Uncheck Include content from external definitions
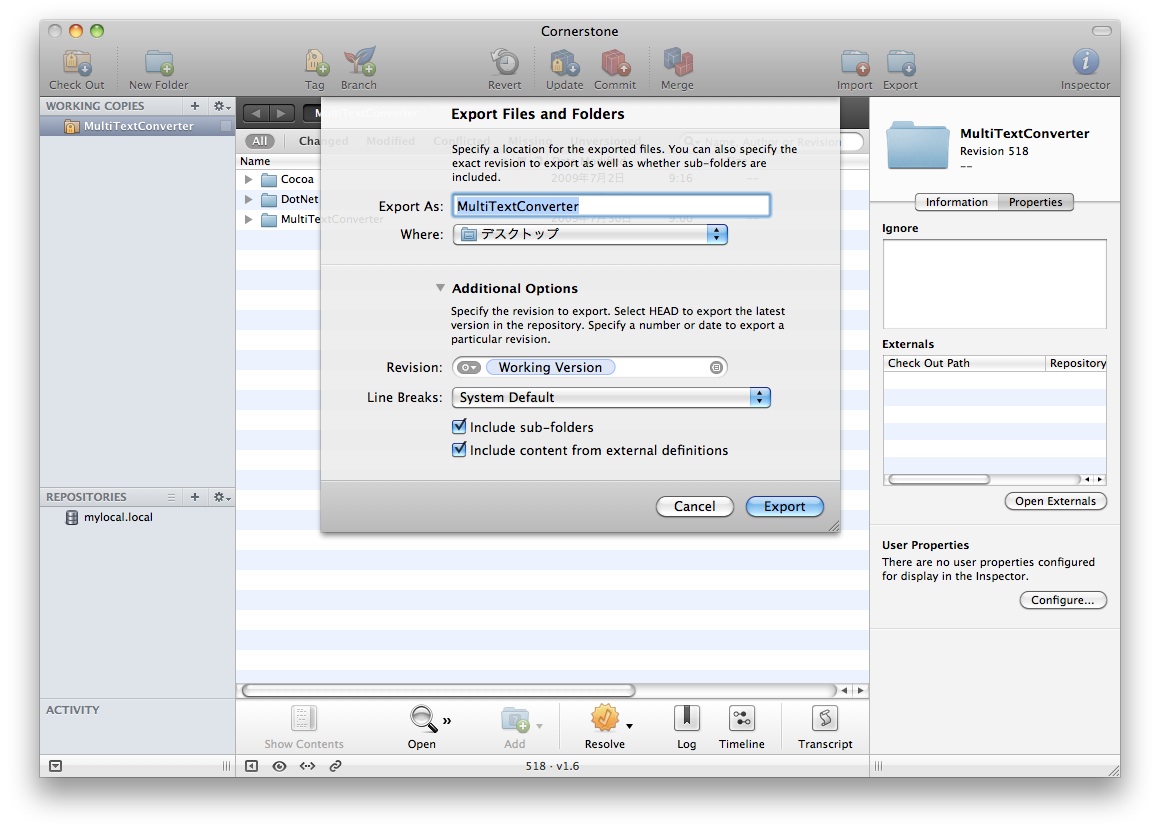 click(x=459, y=449)
